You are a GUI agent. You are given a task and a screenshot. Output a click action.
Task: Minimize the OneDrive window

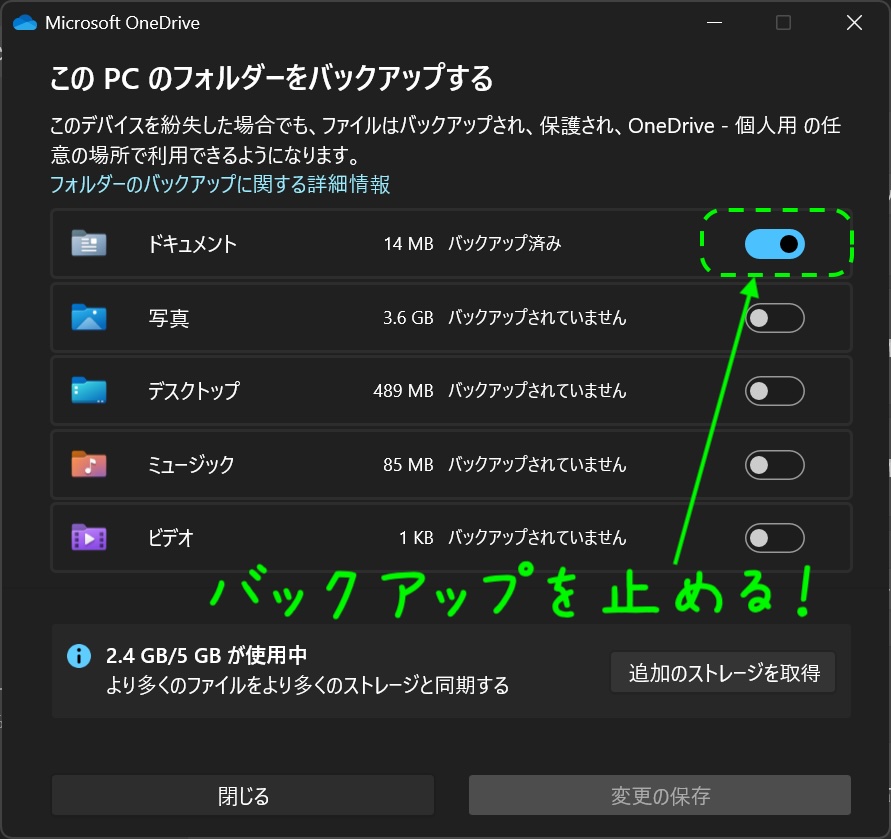pyautogui.click(x=714, y=23)
